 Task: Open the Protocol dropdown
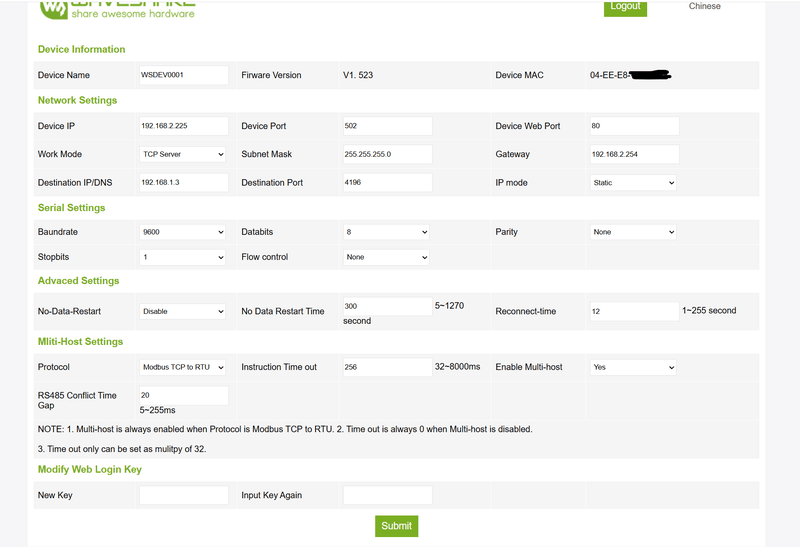(183, 367)
